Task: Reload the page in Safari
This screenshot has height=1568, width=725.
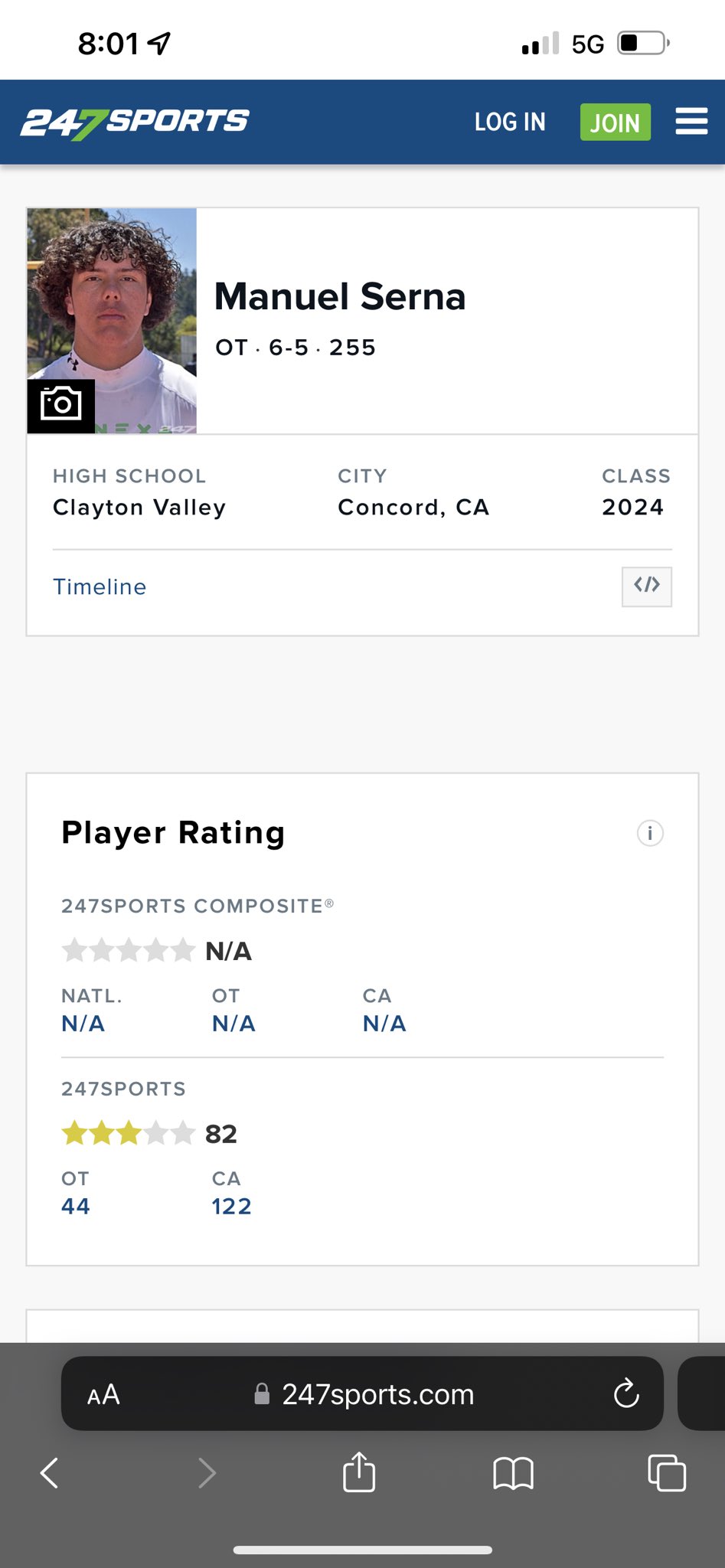Action: pos(626,1394)
